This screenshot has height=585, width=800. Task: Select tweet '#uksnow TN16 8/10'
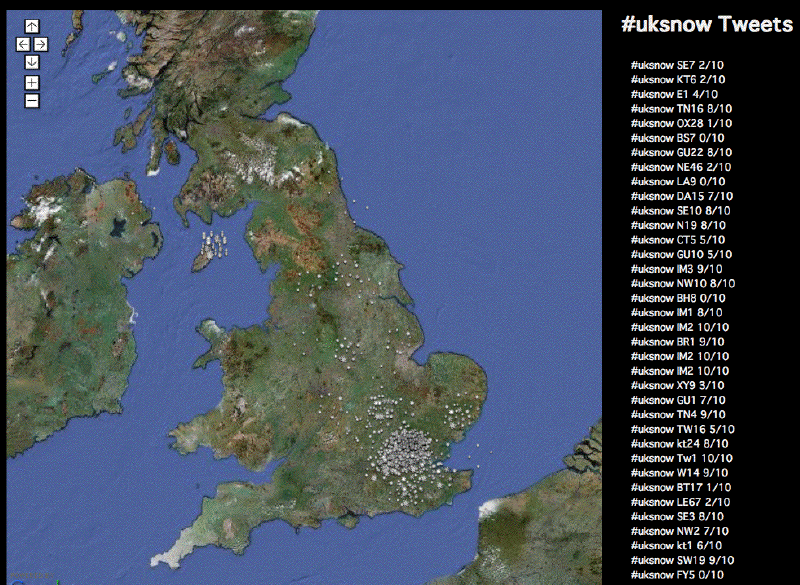(681, 109)
